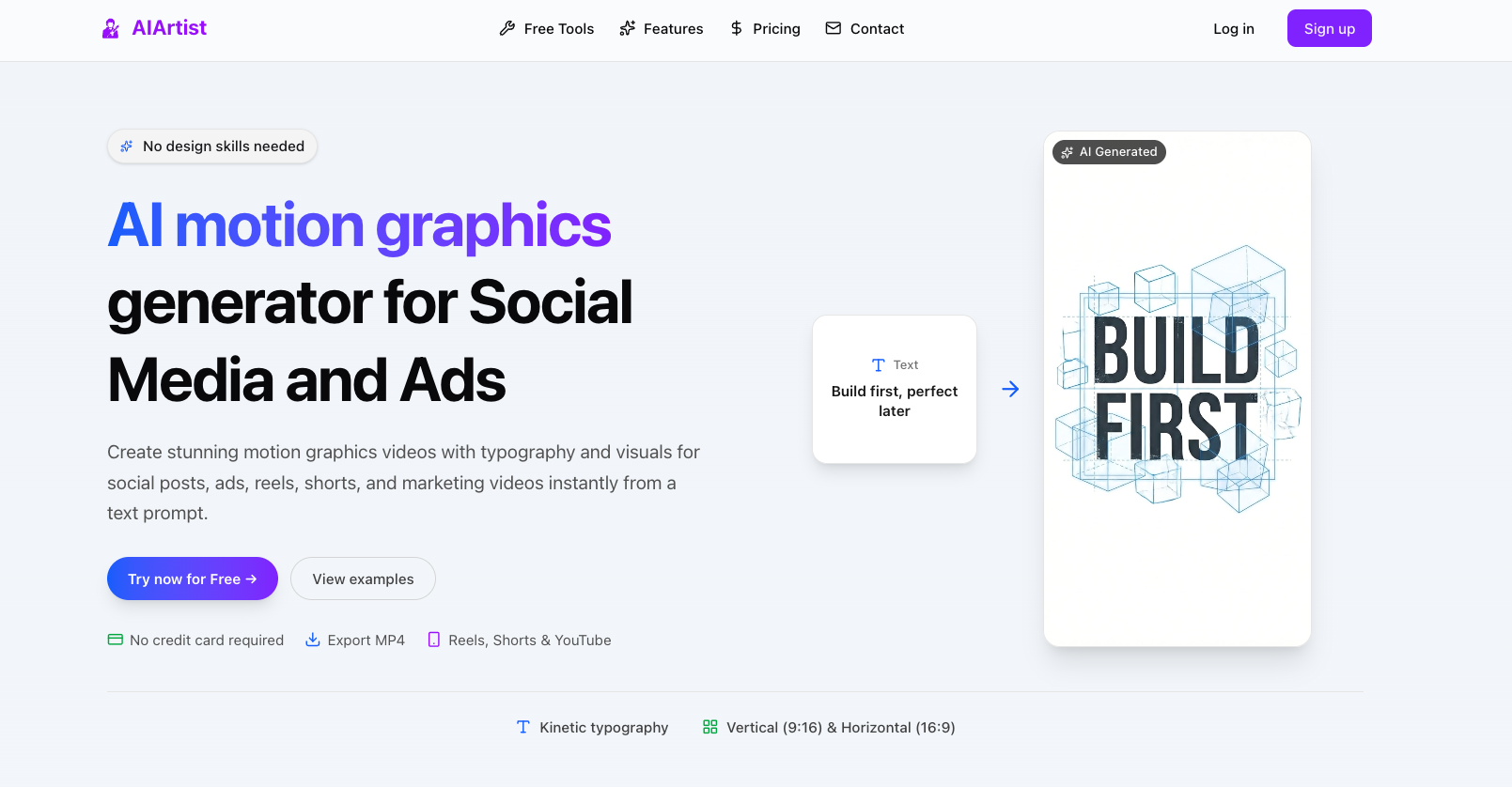Open the Free Tools menu
Screen dimensions: 1512x787
click(559, 29)
